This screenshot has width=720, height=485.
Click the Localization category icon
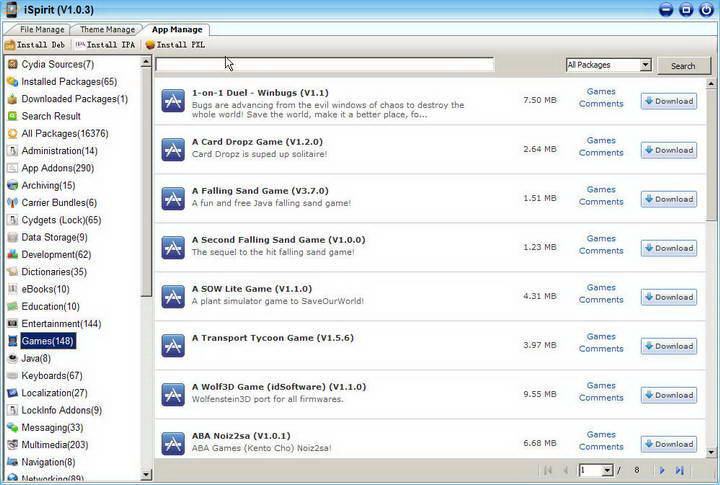(x=12, y=393)
